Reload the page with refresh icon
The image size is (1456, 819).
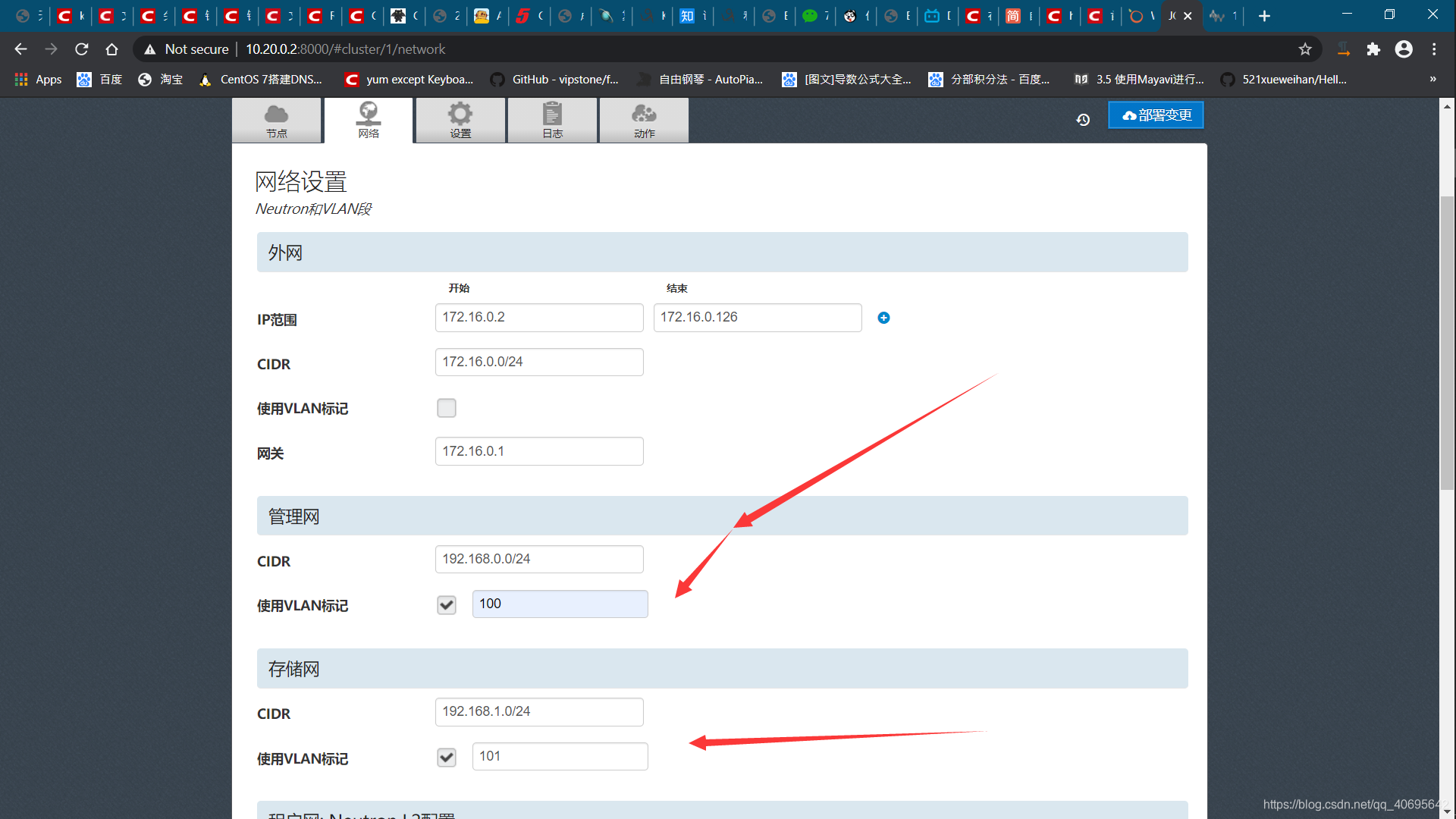pyautogui.click(x=81, y=49)
